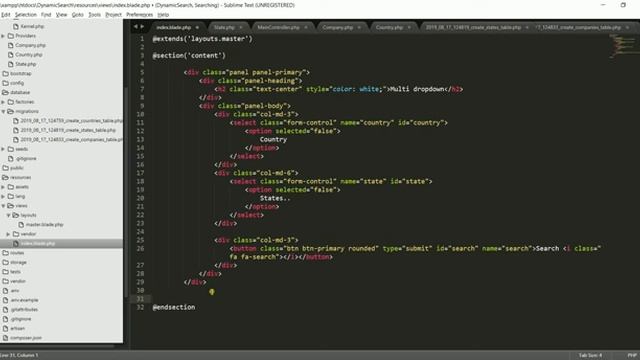The width and height of the screenshot is (640, 360).
Task: Switch to the MainController.php tab
Action: [278, 27]
